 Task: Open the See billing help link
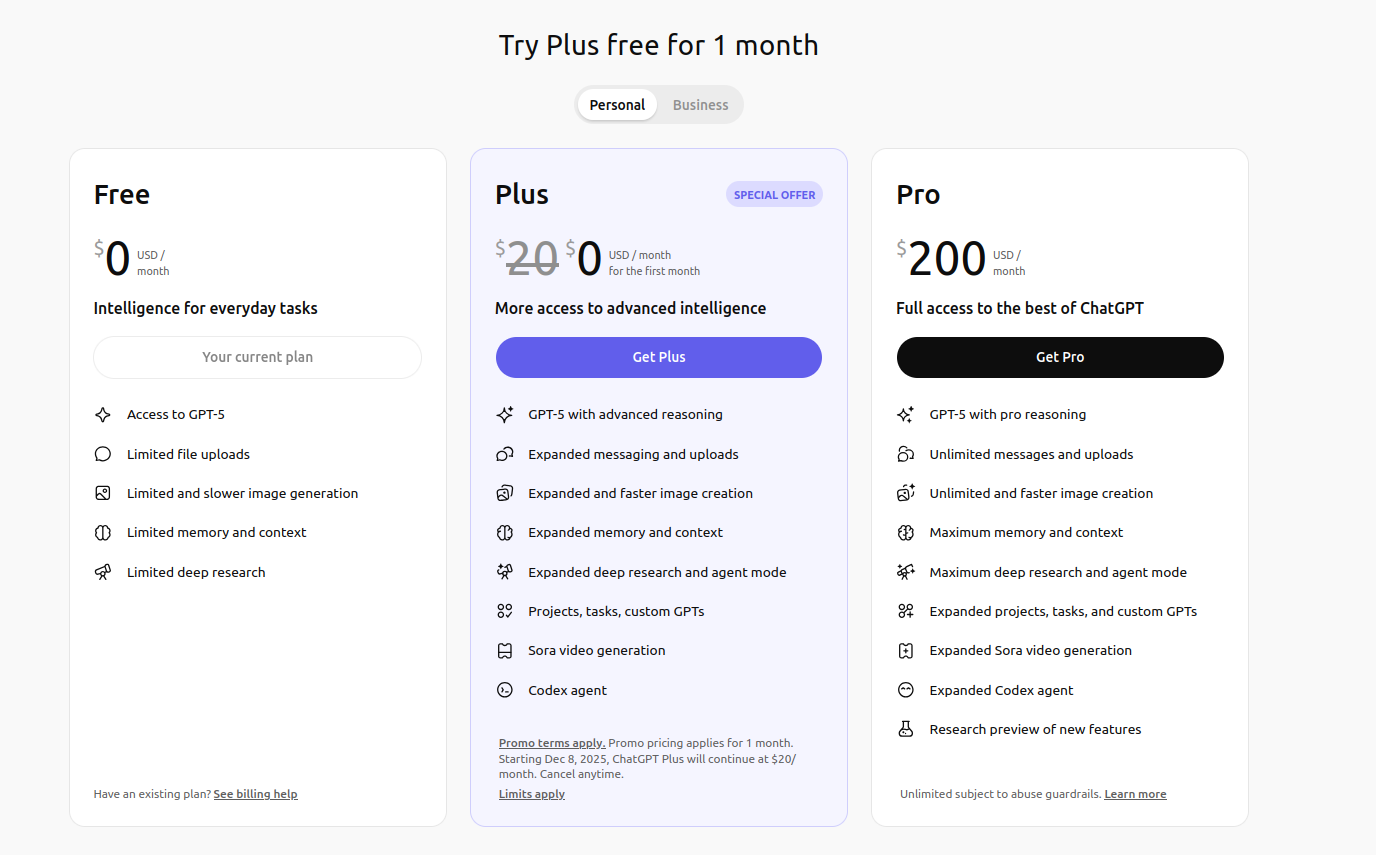click(x=255, y=794)
